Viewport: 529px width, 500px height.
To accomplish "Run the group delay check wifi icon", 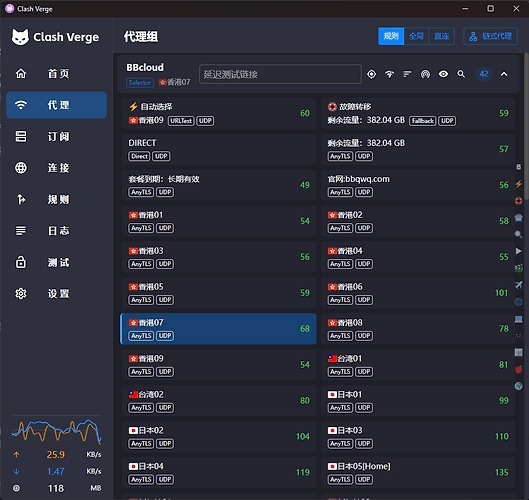I will (x=389, y=74).
